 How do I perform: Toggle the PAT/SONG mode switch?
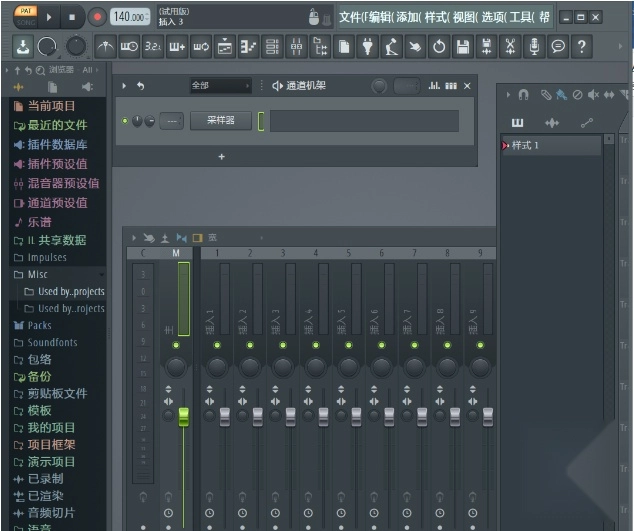point(25,15)
